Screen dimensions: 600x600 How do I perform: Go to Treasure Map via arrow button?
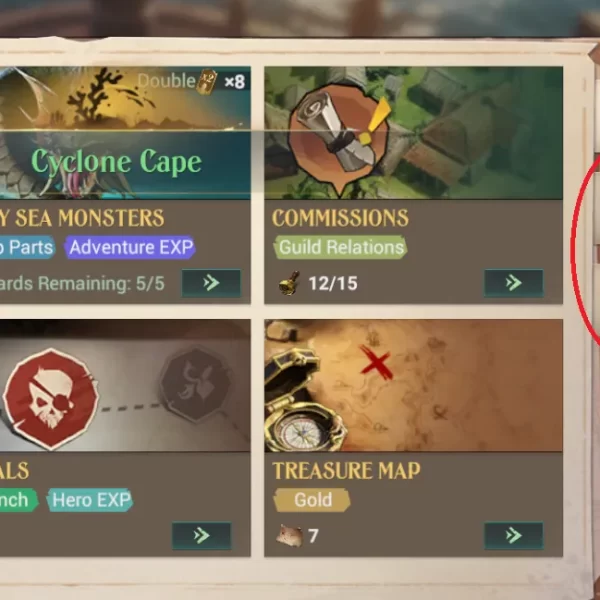pyautogui.click(x=514, y=536)
